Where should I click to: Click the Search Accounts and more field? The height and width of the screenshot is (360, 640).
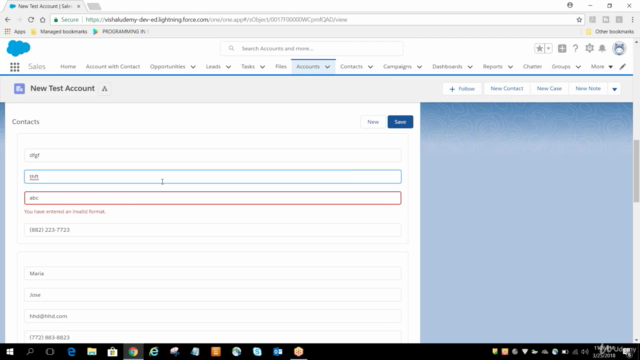[x=312, y=49]
